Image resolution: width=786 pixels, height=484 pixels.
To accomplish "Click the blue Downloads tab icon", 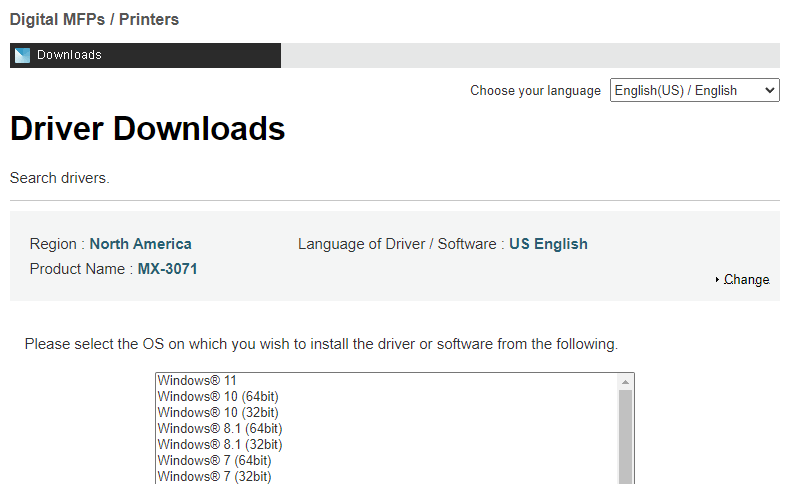I will [x=23, y=55].
